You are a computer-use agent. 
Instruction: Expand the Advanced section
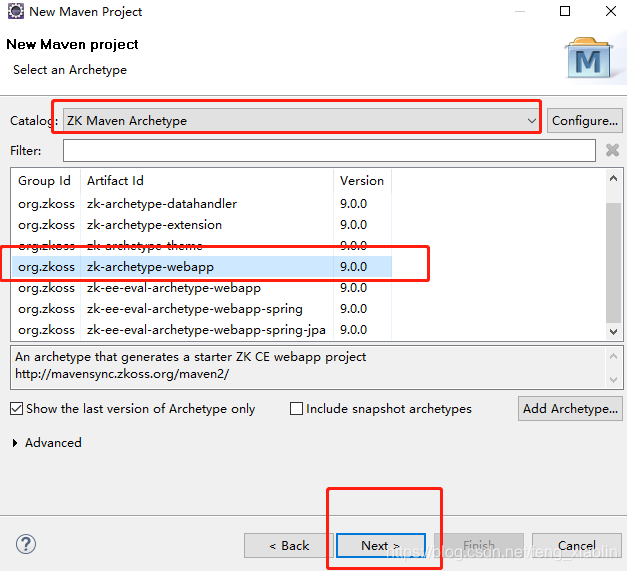click(x=15, y=443)
